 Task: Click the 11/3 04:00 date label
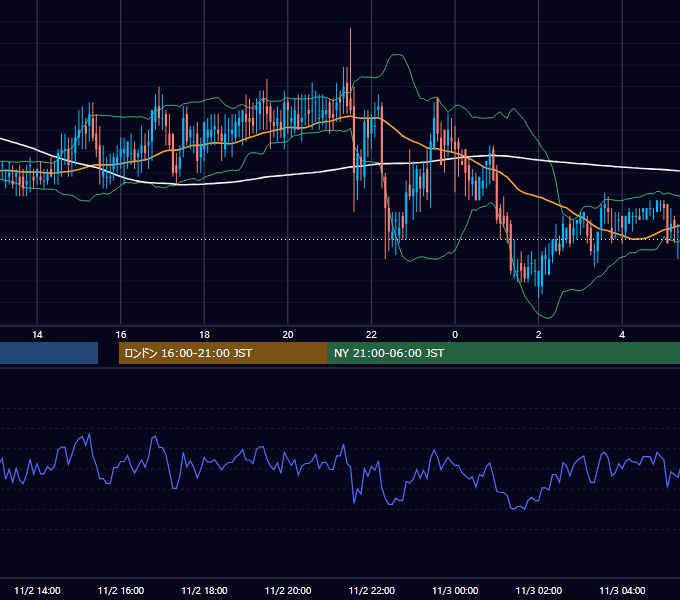pyautogui.click(x=622, y=590)
